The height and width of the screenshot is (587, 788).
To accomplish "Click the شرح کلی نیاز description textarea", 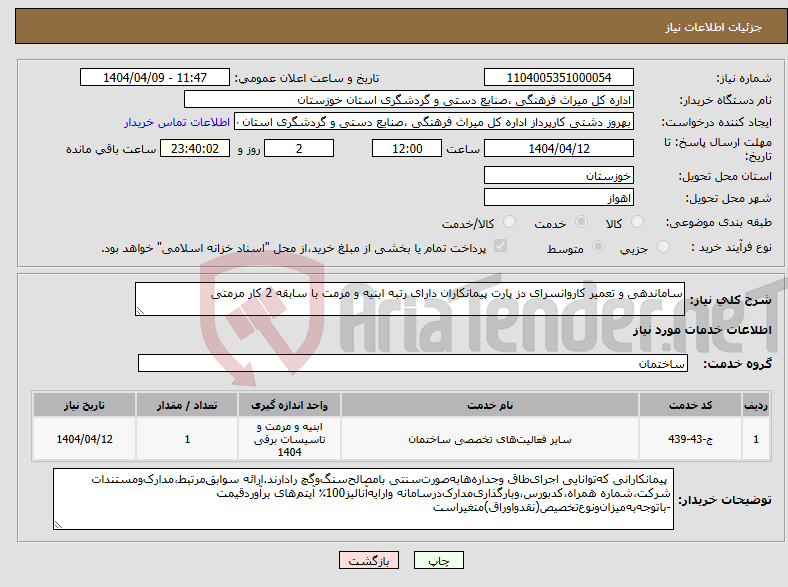I will pyautogui.click(x=410, y=299).
